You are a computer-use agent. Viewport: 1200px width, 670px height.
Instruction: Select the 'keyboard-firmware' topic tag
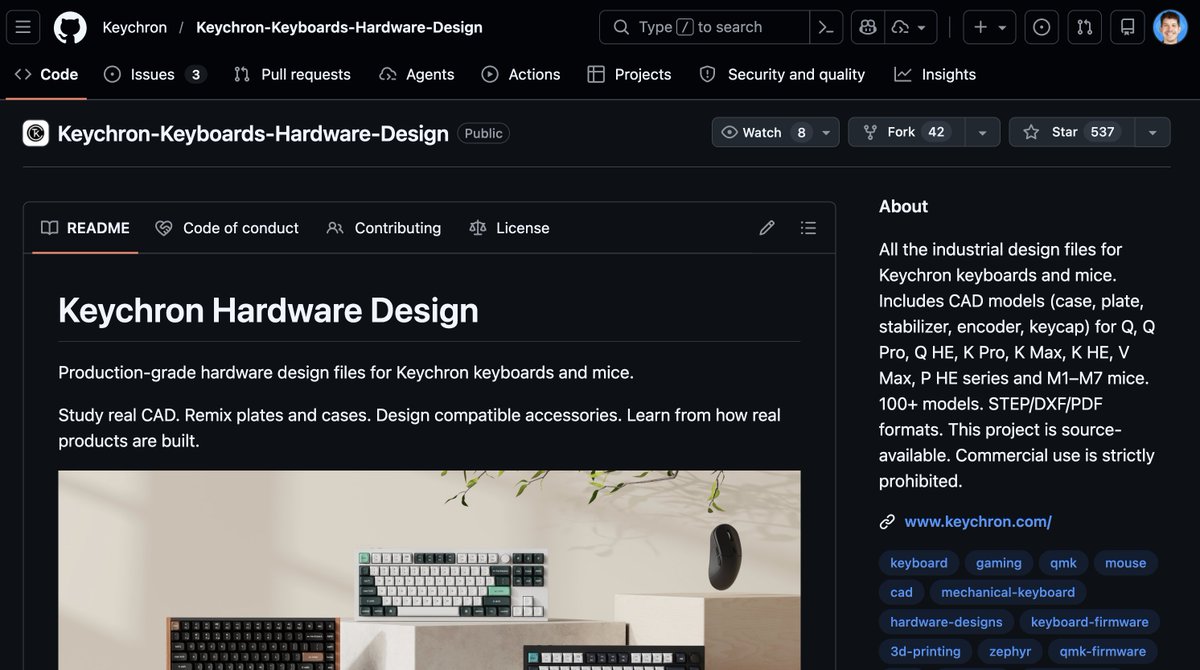click(1090, 622)
